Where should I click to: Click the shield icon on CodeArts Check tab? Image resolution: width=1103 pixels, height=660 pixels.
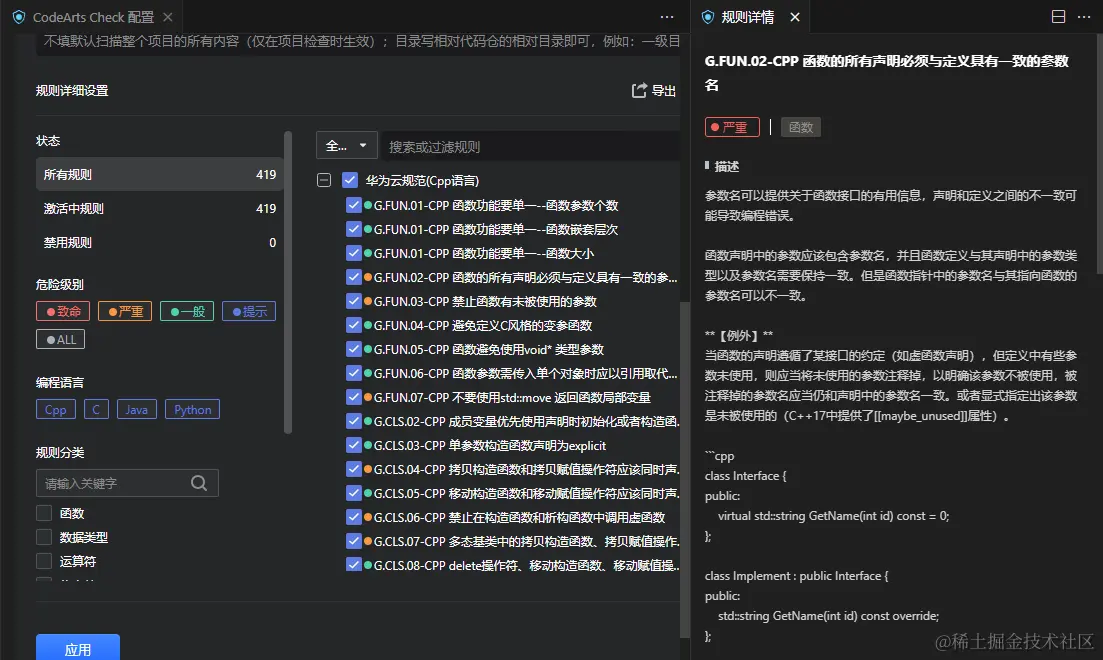tap(19, 17)
